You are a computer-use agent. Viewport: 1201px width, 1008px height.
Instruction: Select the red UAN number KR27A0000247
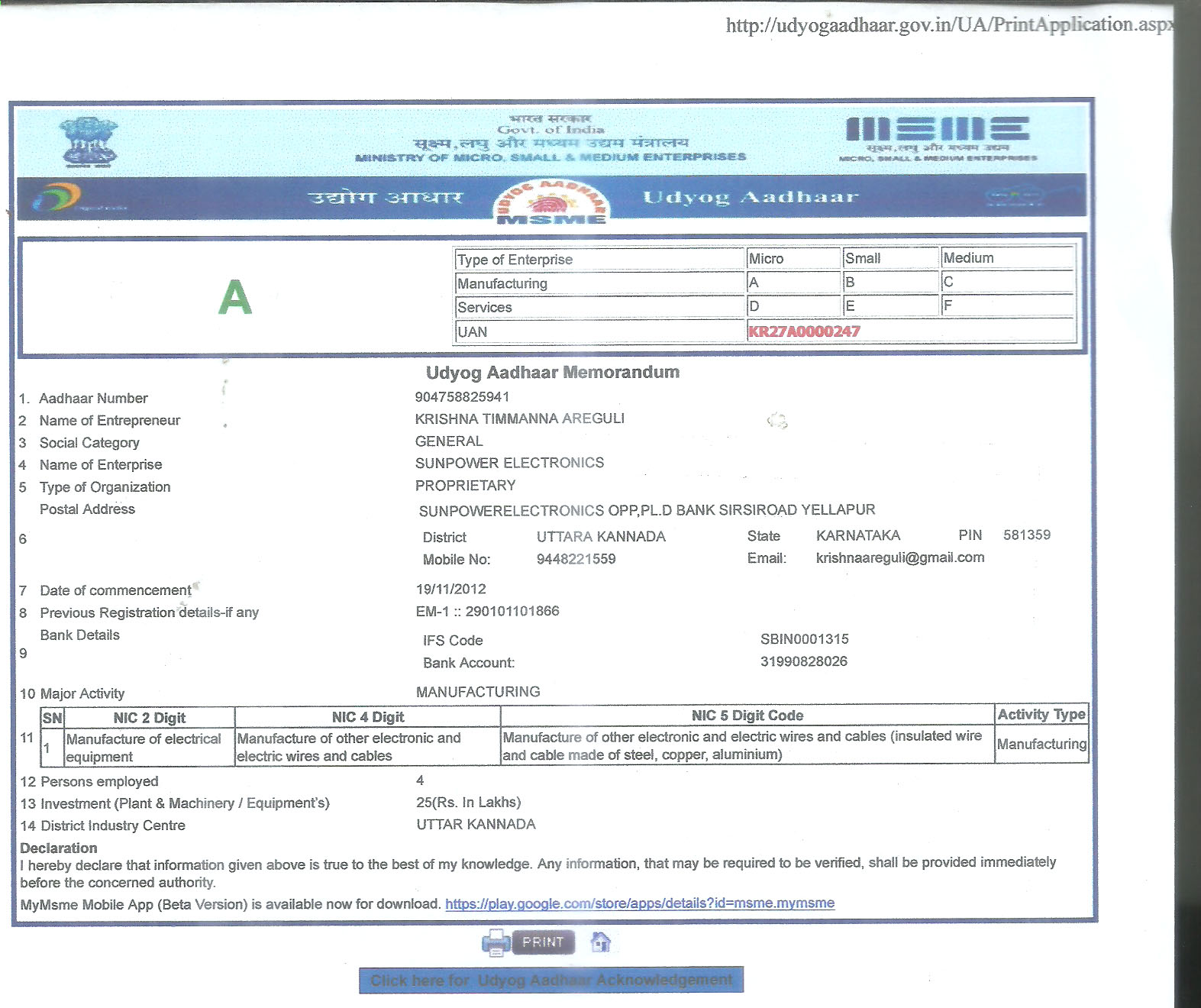coord(804,331)
